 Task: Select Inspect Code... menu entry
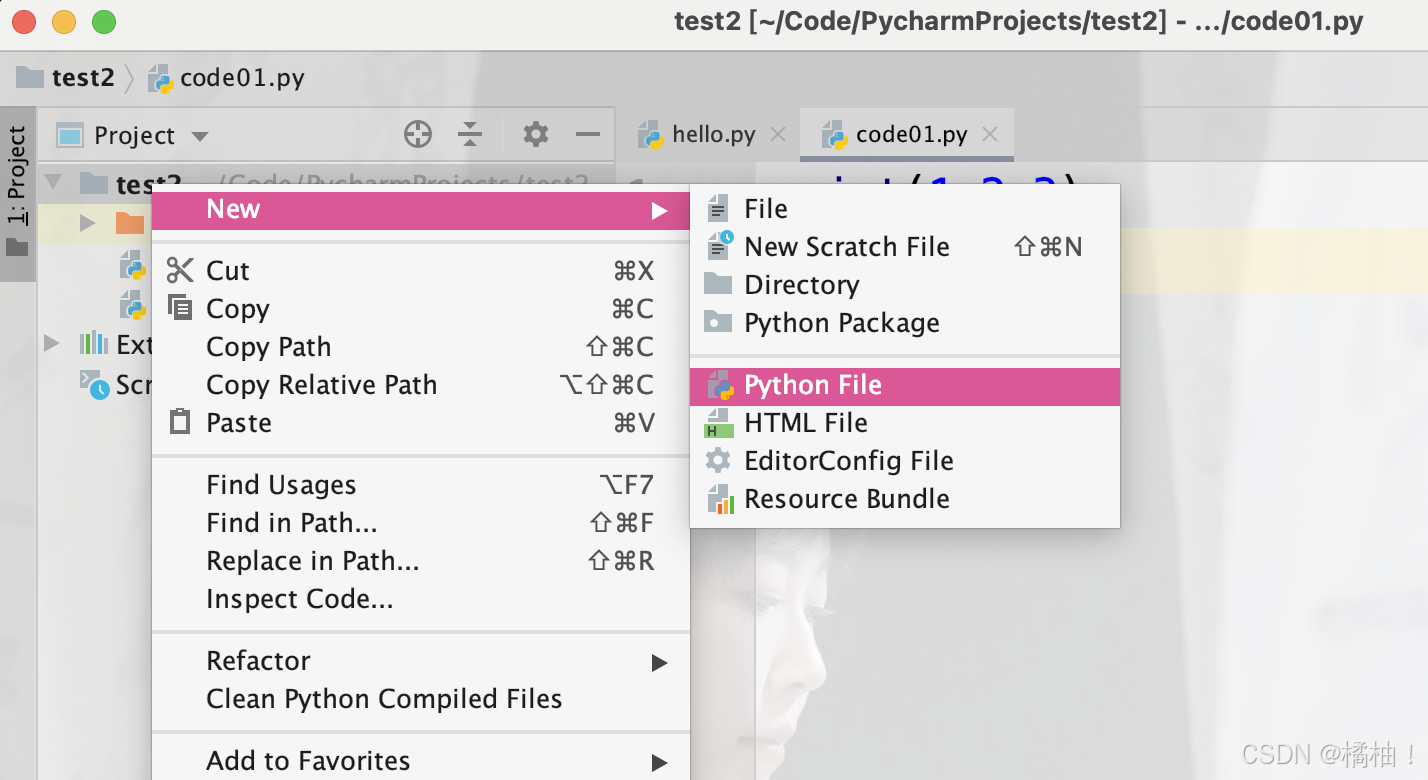[420, 599]
